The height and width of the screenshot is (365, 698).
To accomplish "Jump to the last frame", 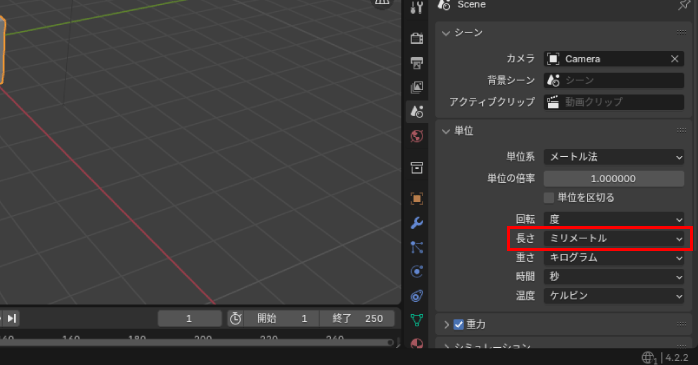I will click(12, 318).
